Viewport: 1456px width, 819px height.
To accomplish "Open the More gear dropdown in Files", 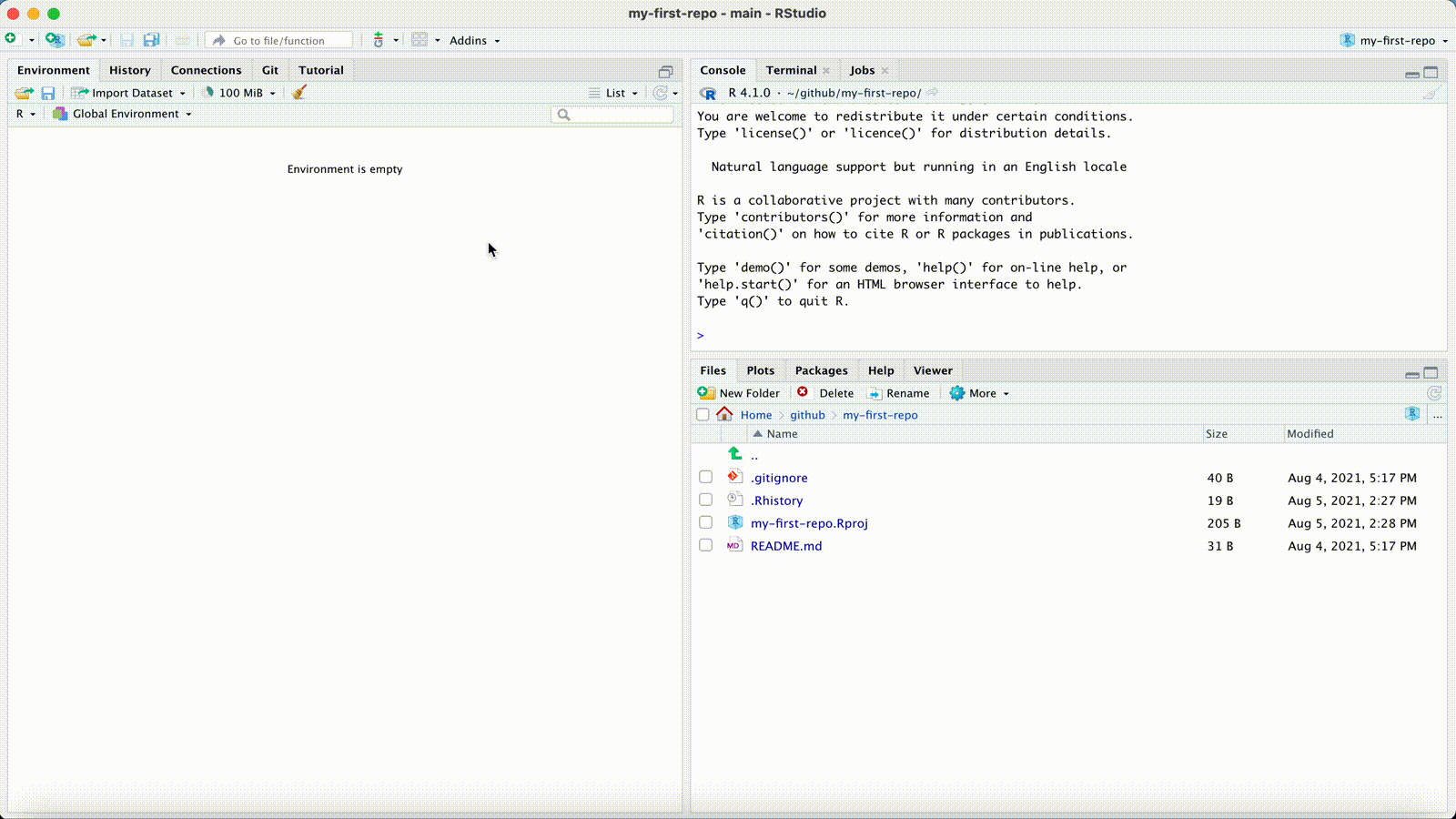I will pyautogui.click(x=979, y=393).
